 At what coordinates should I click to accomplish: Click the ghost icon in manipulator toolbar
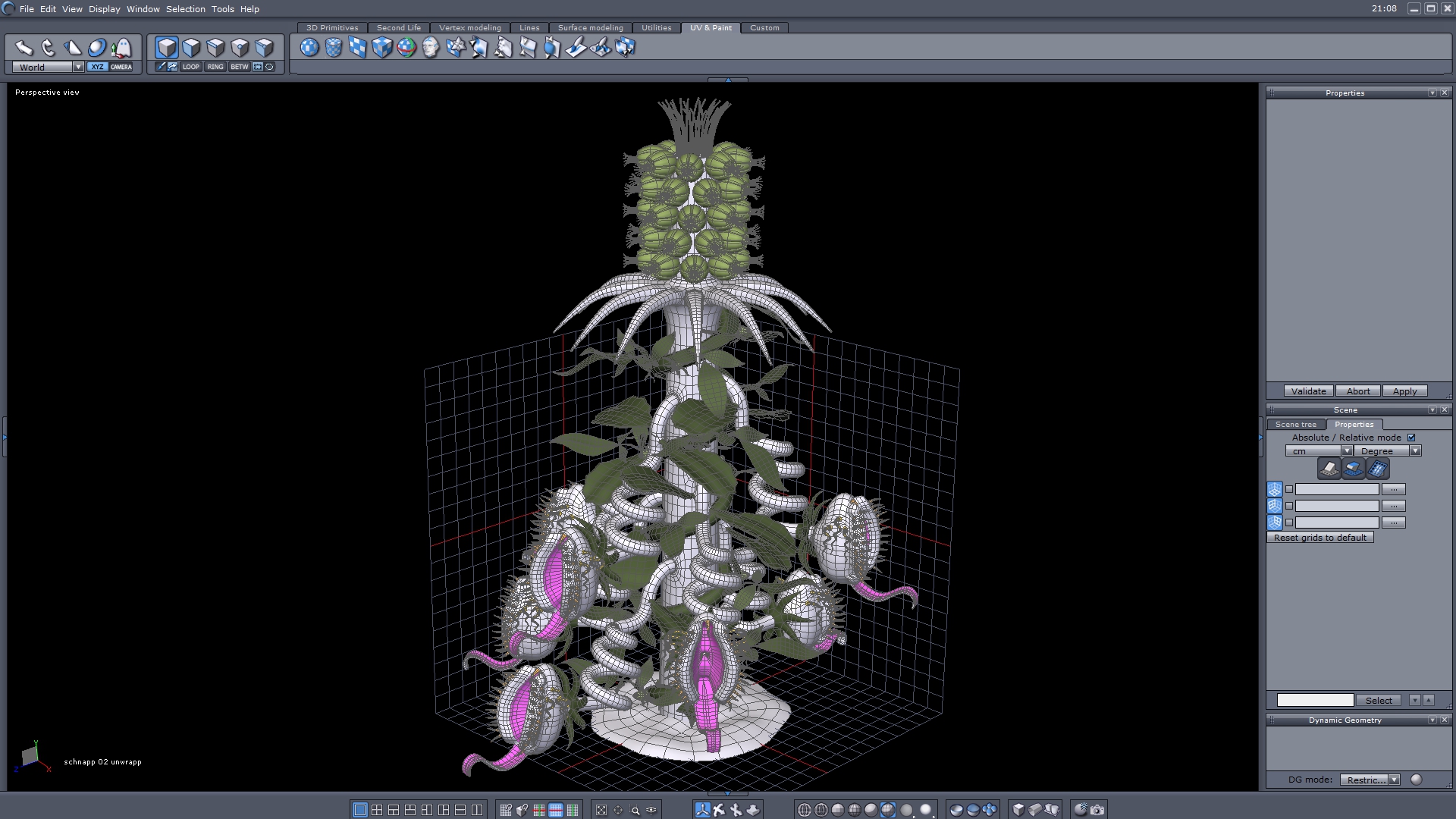click(121, 48)
